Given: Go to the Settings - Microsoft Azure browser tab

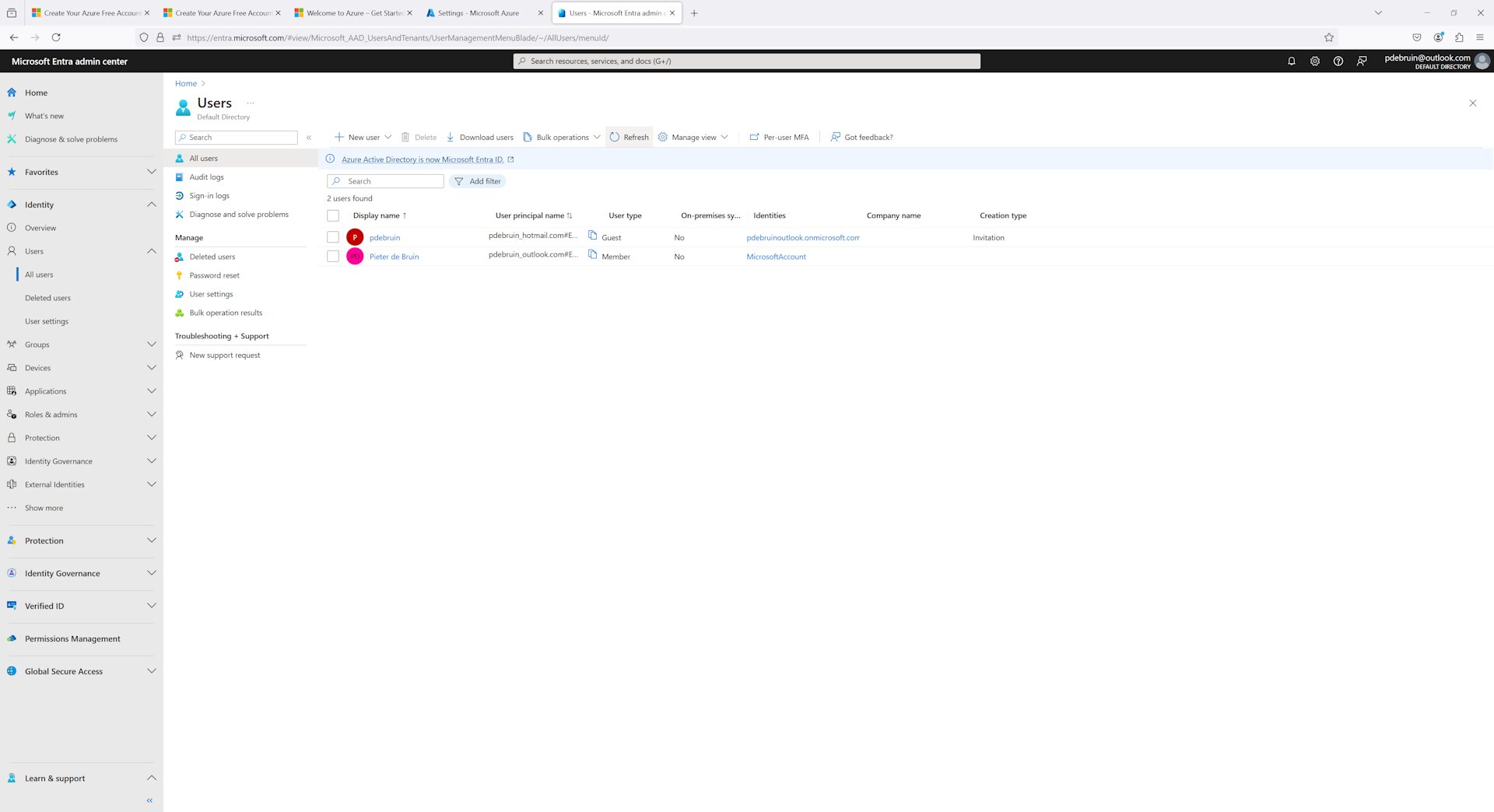Looking at the screenshot, I should (478, 12).
